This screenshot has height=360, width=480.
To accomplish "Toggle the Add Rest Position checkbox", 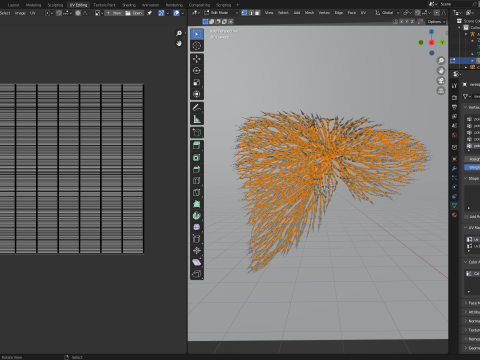I will coord(466,217).
